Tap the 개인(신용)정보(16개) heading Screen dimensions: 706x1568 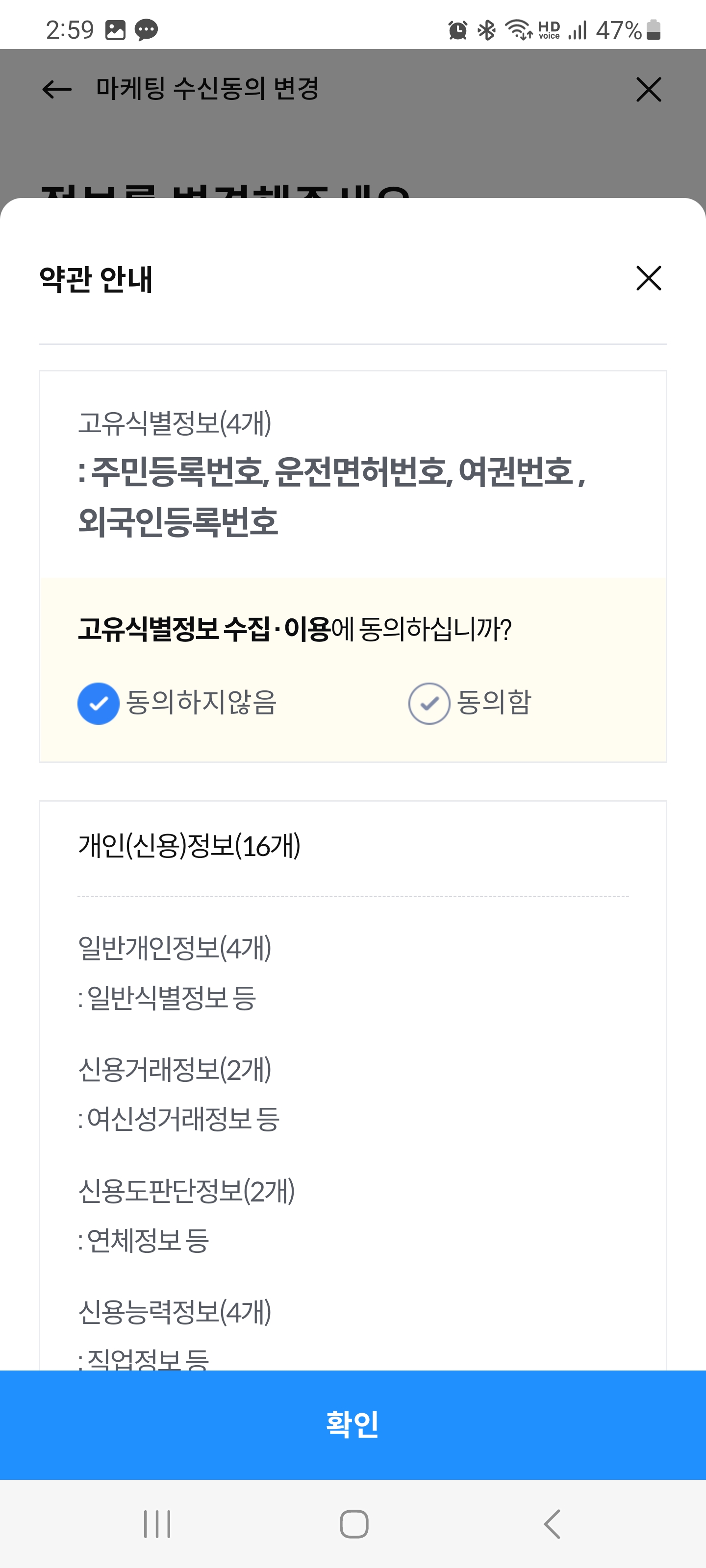click(189, 845)
